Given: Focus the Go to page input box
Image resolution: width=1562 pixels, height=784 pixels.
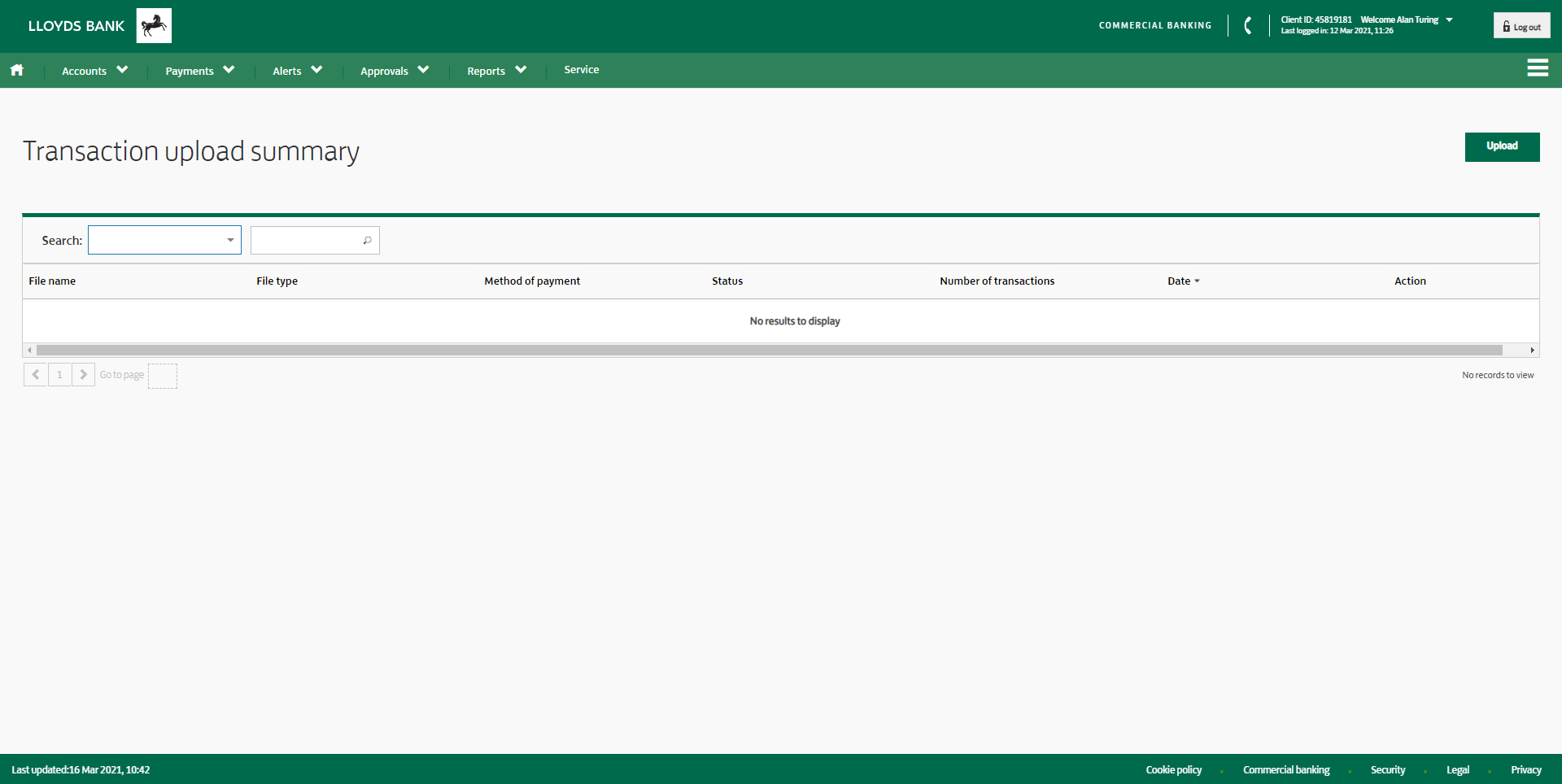Looking at the screenshot, I should [163, 376].
